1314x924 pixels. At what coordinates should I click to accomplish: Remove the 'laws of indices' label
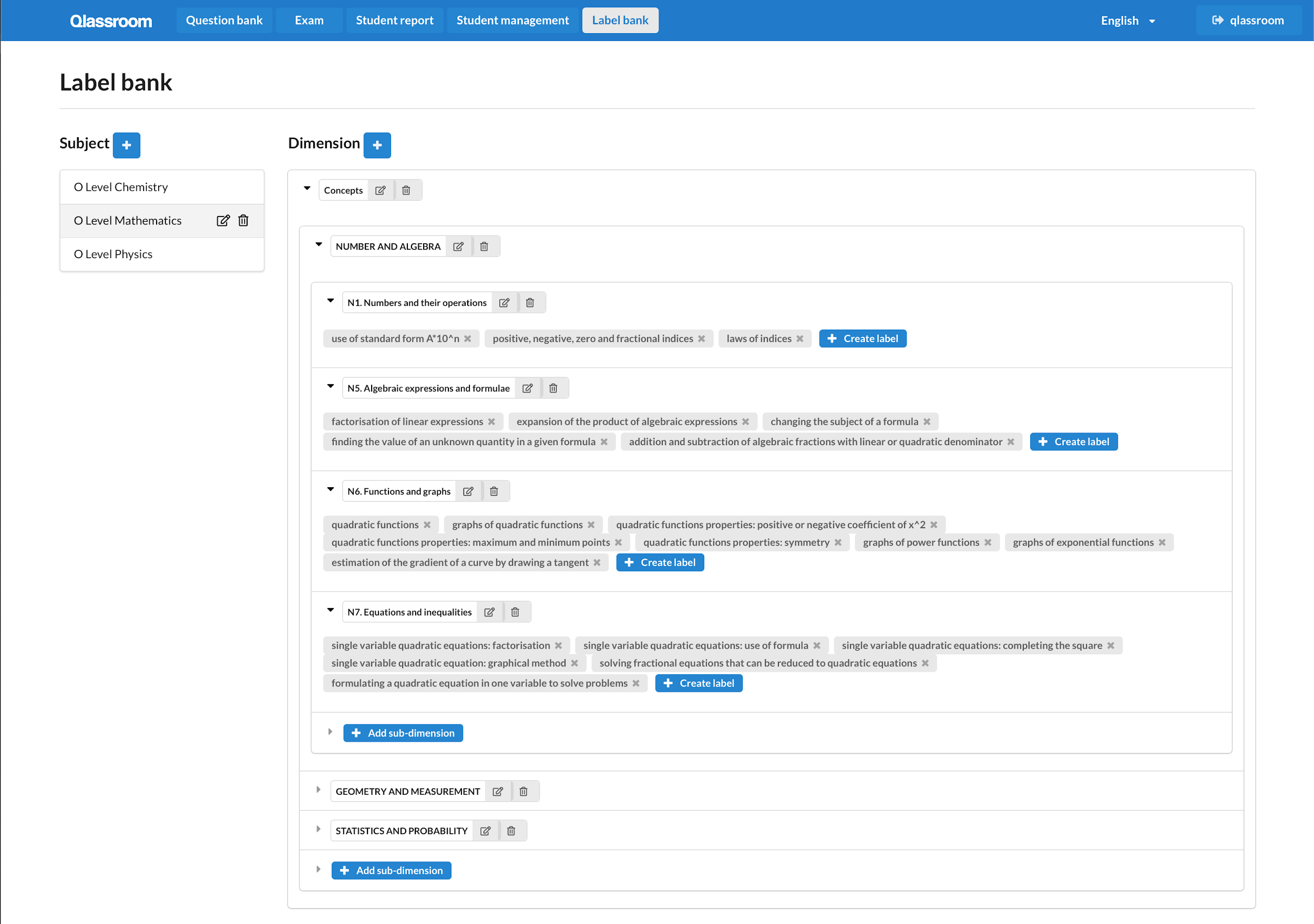[x=799, y=338]
